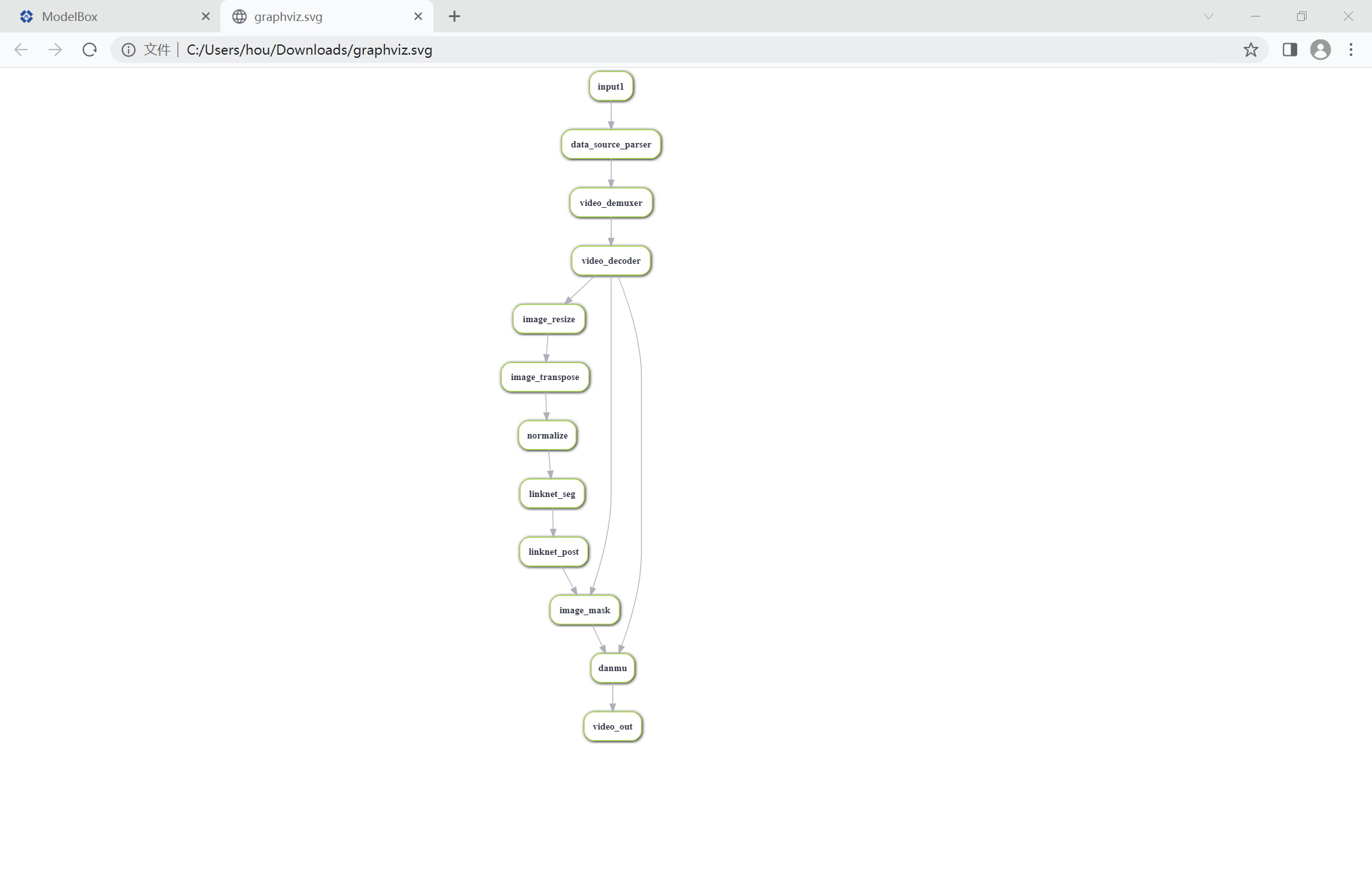Image resolution: width=1372 pixels, height=877 pixels.
Task: Select the image_transpose node
Action: [x=545, y=377]
